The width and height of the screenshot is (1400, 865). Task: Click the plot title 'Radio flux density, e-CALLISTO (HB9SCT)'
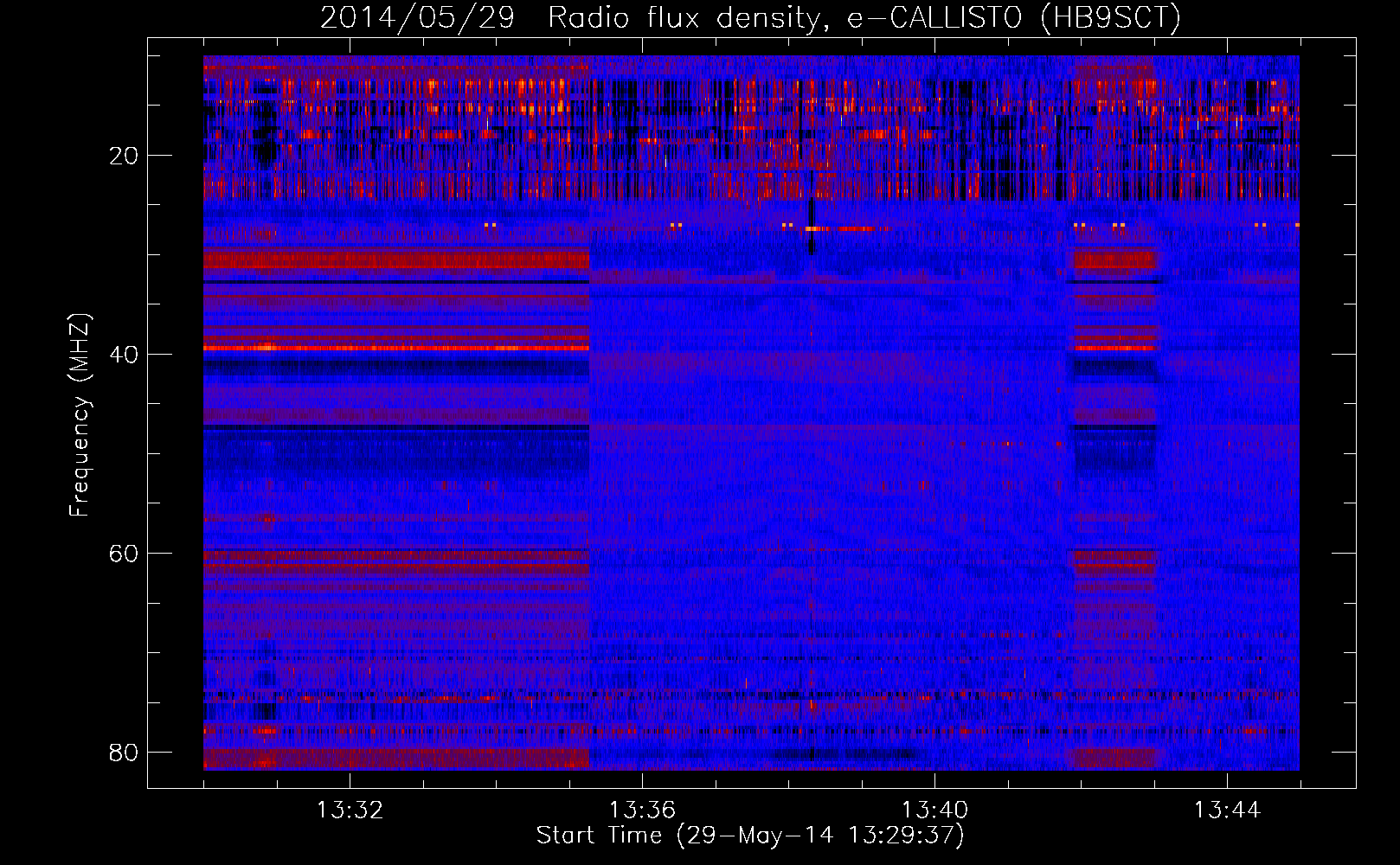click(x=864, y=18)
